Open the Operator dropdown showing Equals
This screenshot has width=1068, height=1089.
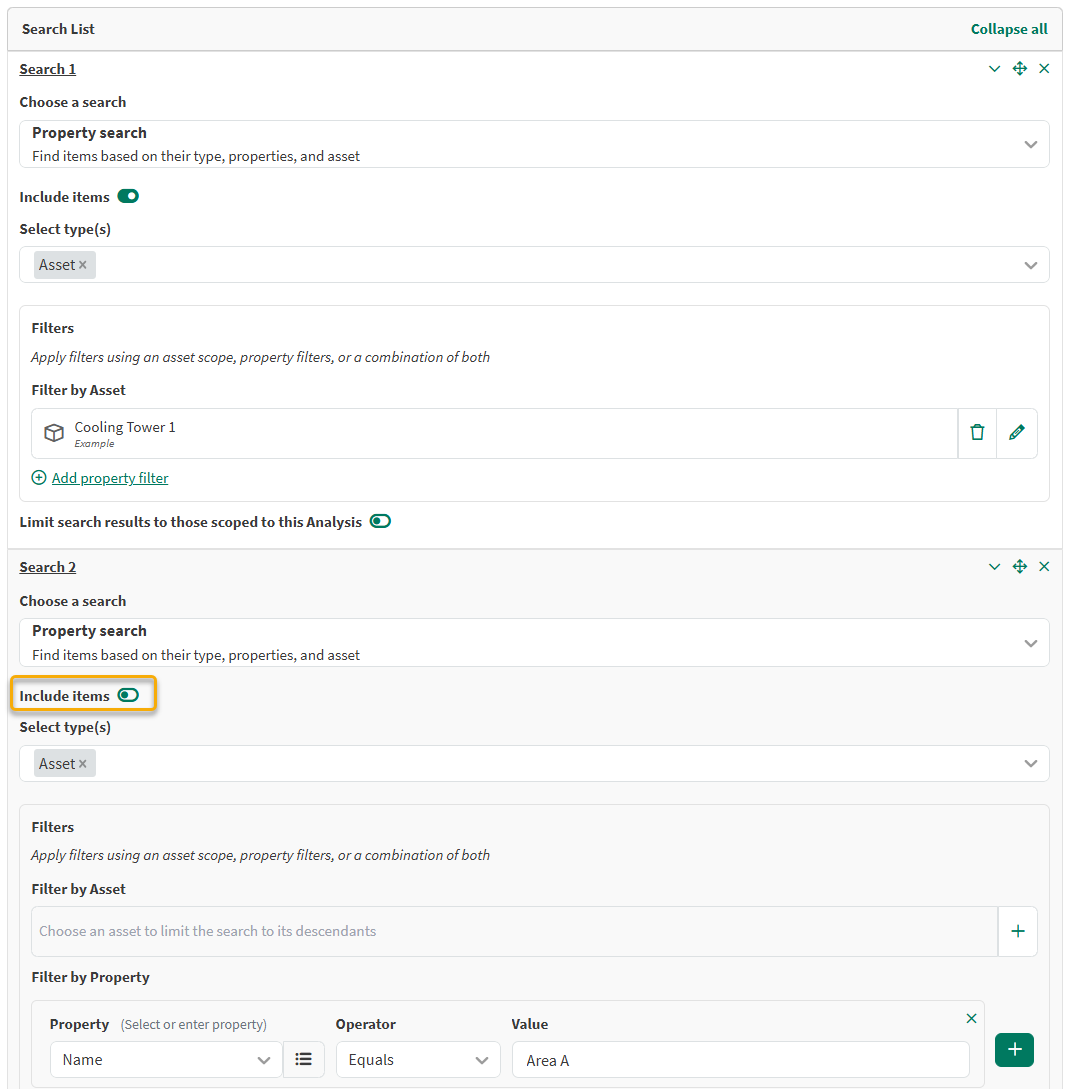[417, 1060]
